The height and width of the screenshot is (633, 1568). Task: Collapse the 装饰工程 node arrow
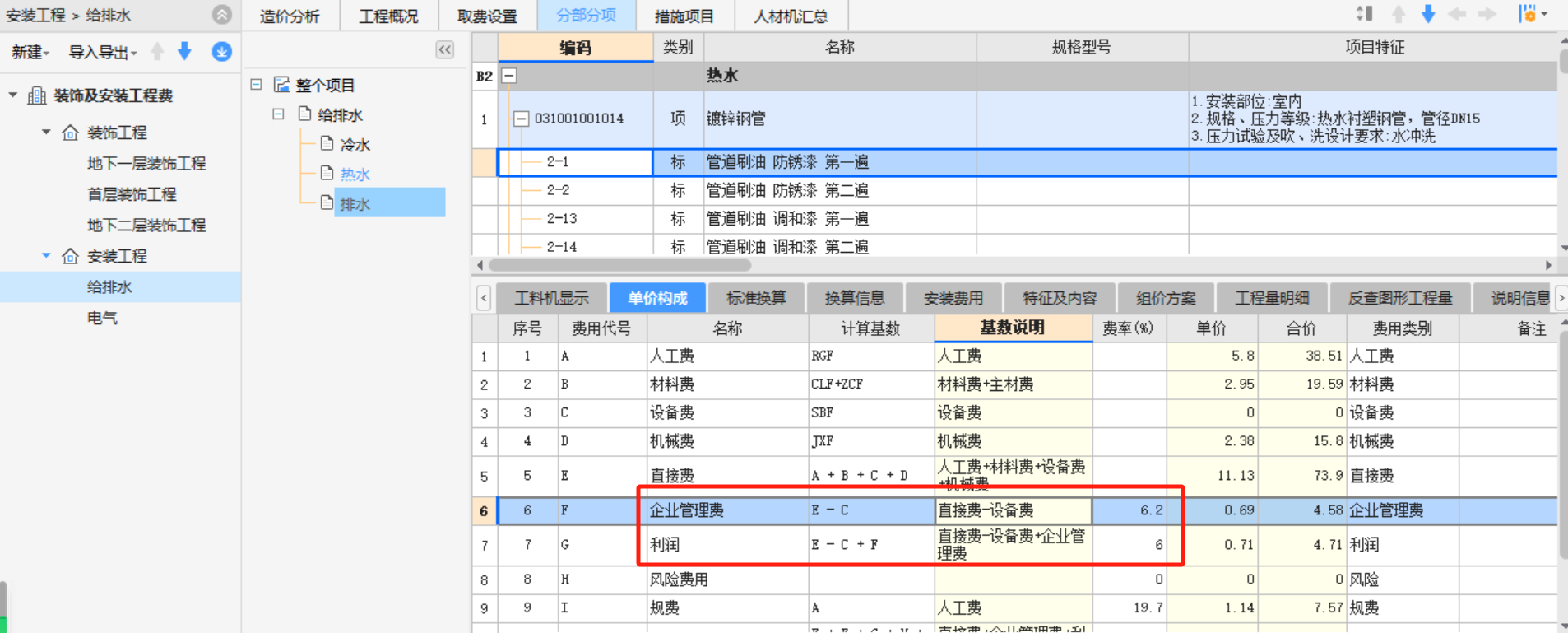46,132
